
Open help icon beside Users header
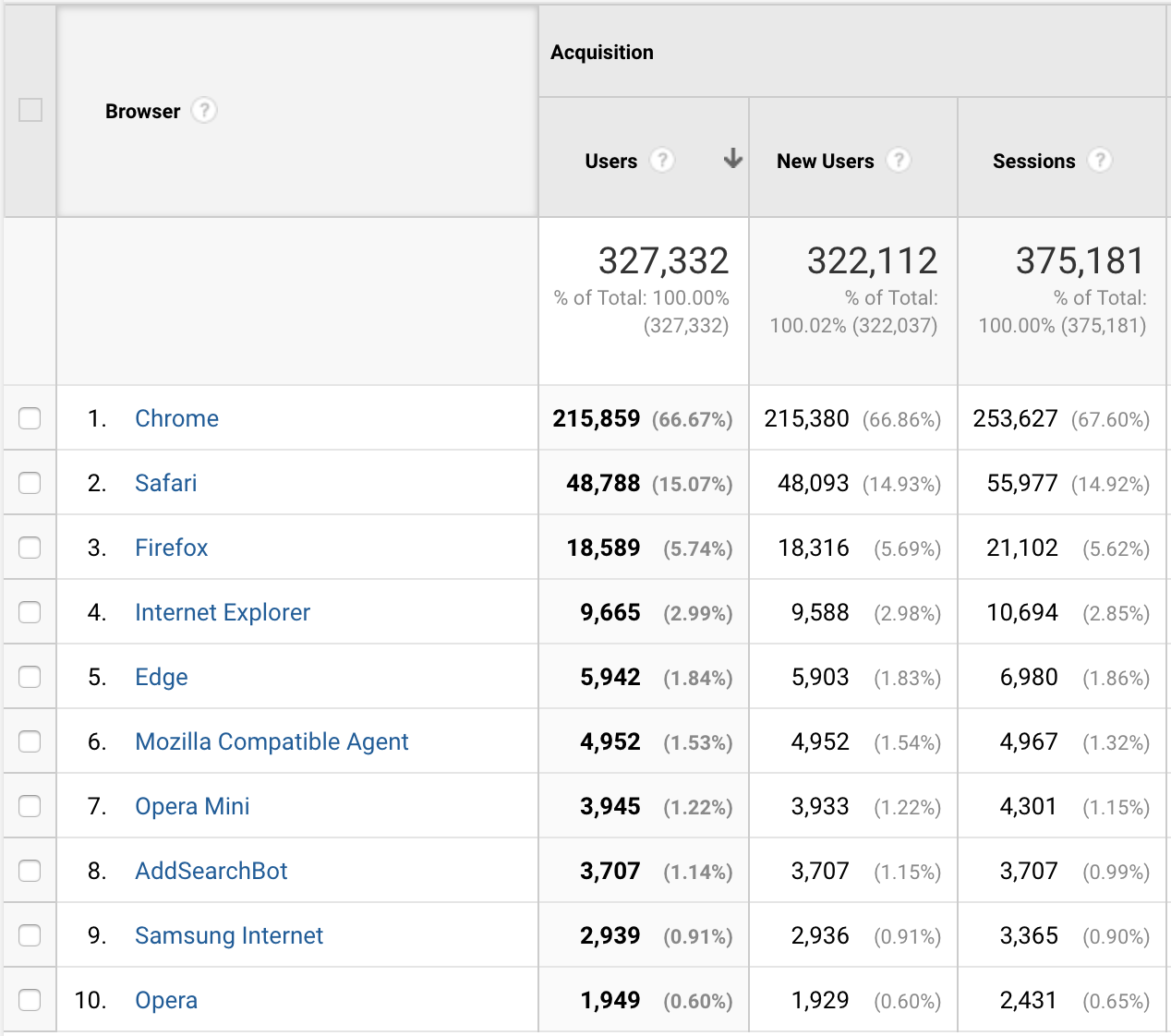661,161
